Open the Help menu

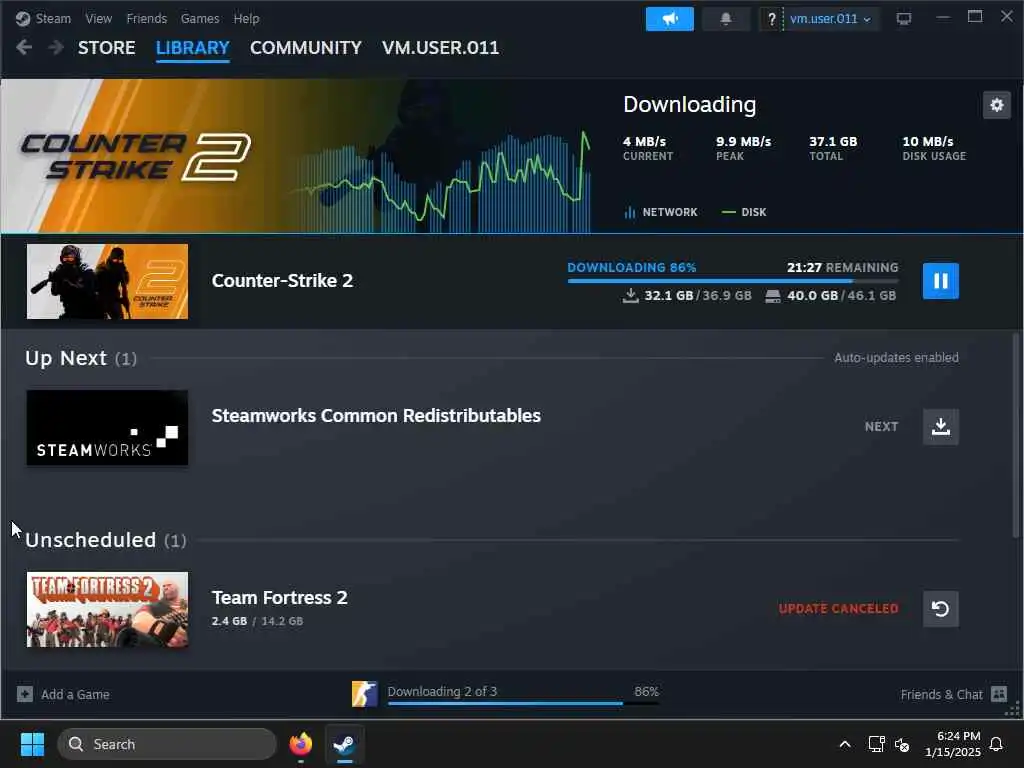(246, 18)
